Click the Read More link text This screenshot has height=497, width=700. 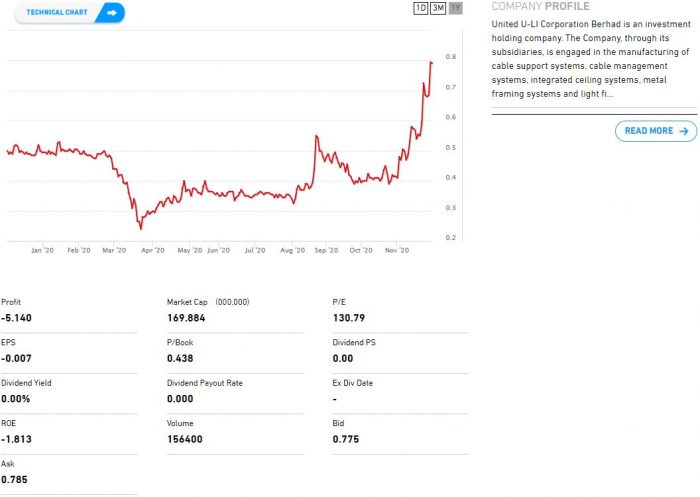click(649, 131)
